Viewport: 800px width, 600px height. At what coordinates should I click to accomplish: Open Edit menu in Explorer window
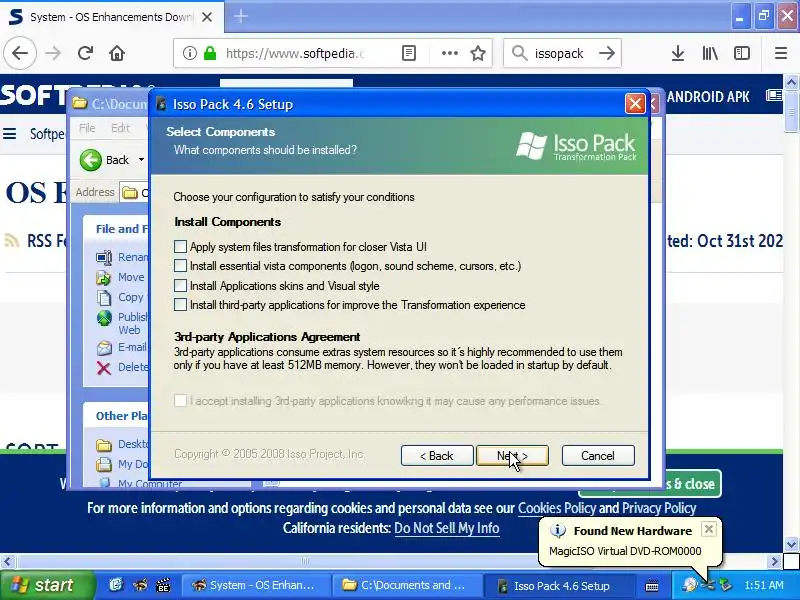(x=120, y=128)
